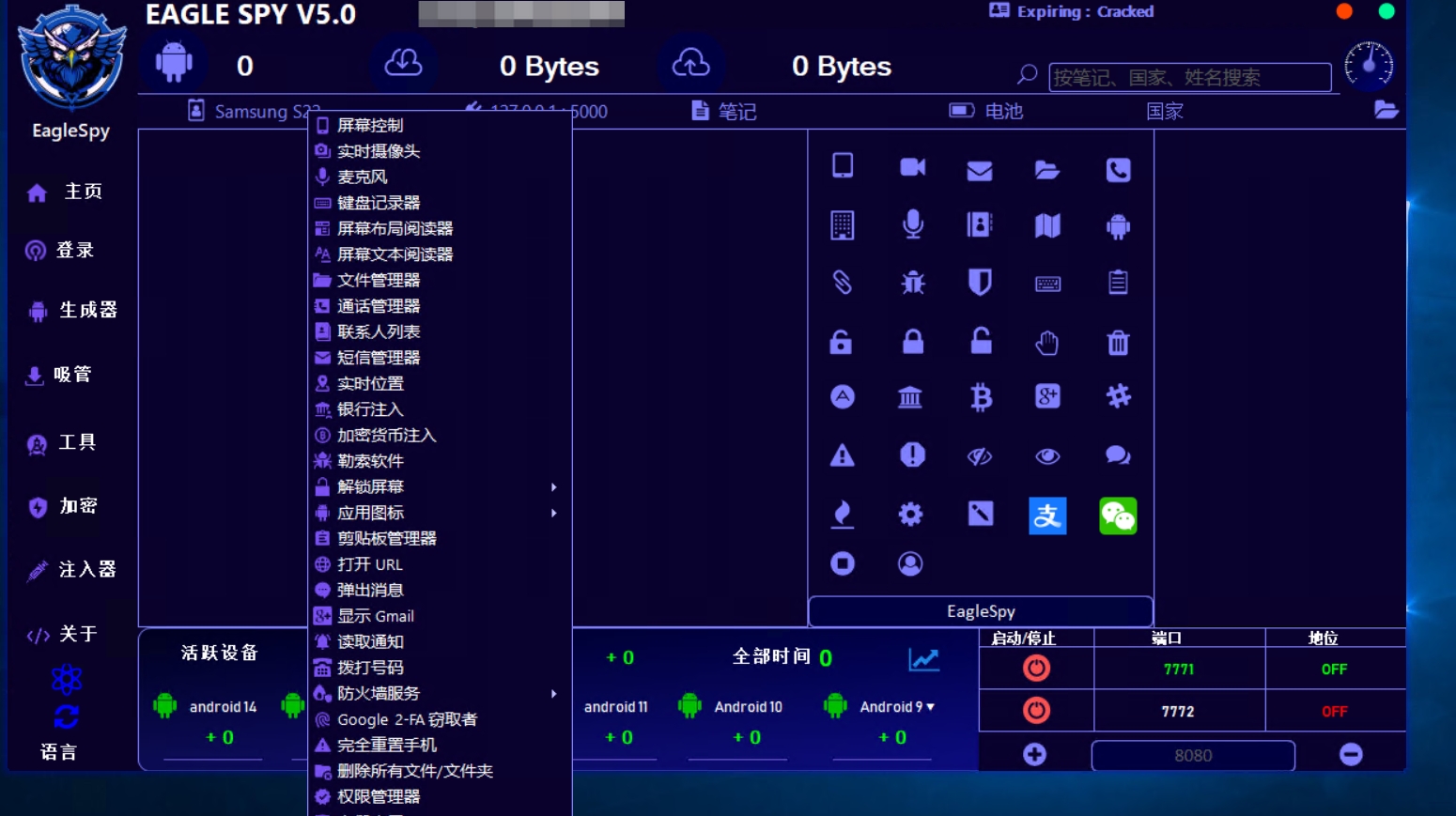Toggle the power button for port 7772
The height and width of the screenshot is (816, 1456).
tap(1036, 710)
